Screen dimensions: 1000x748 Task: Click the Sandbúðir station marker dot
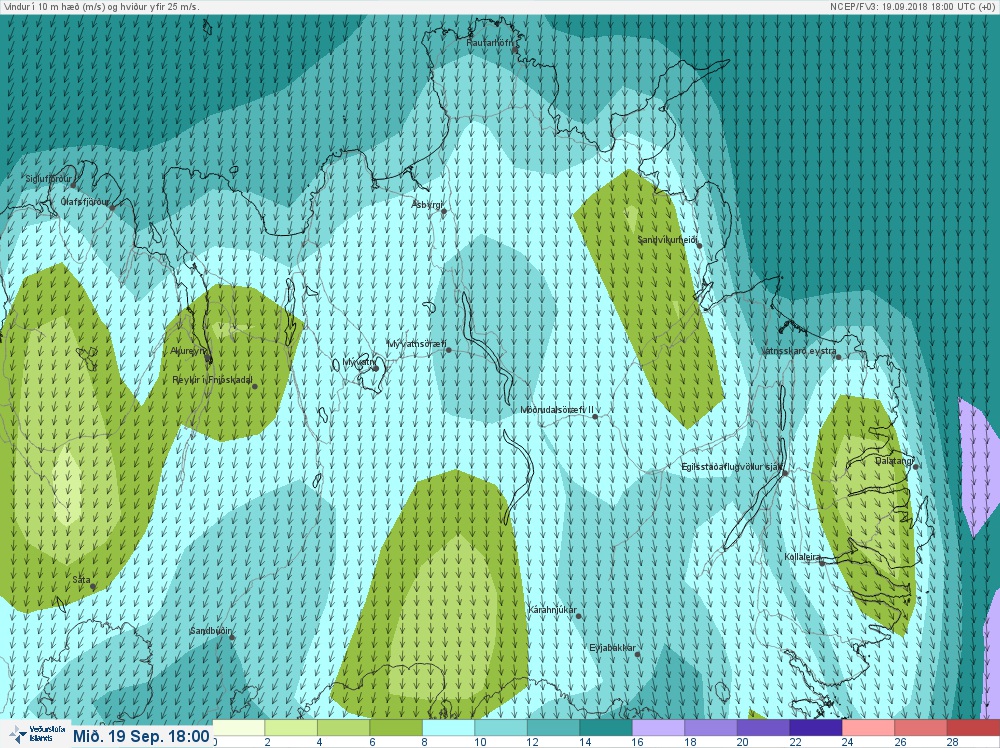pyautogui.click(x=232, y=637)
